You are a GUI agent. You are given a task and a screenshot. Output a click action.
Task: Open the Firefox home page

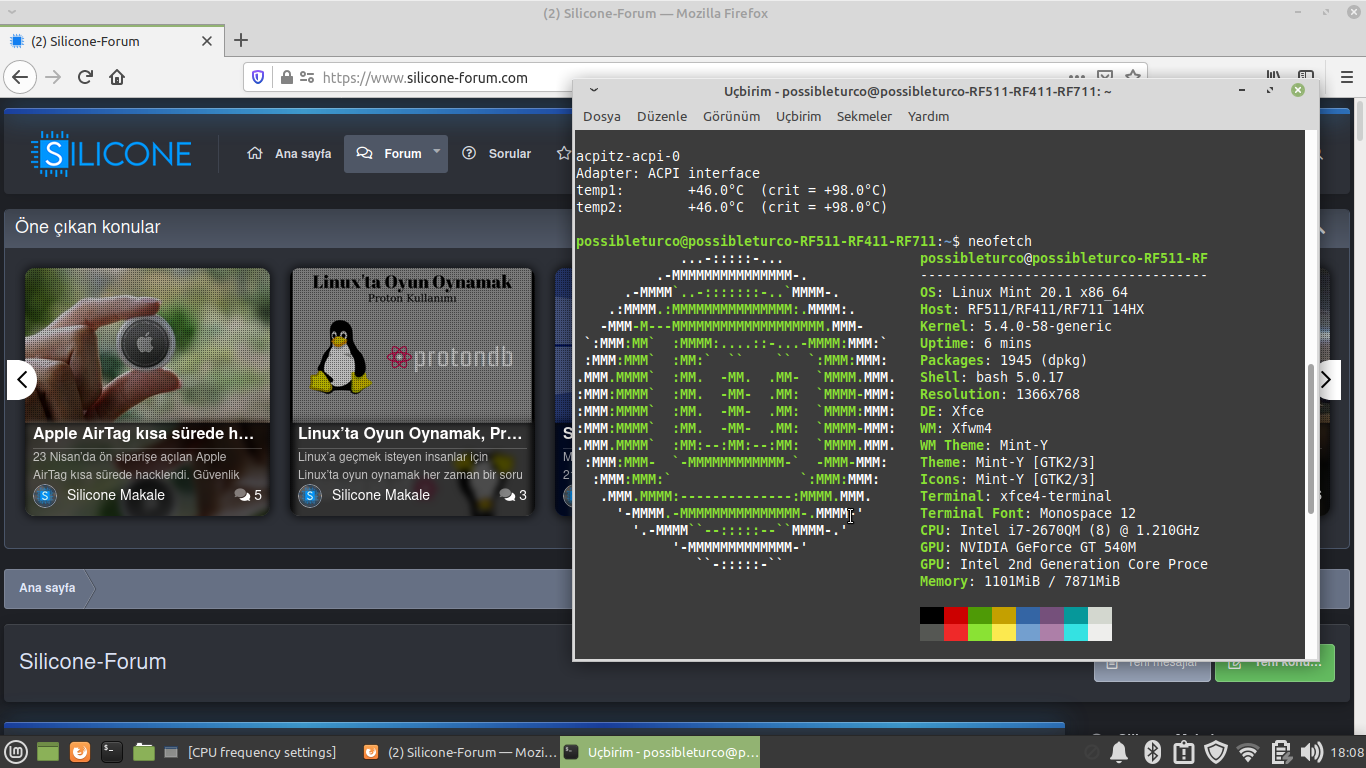117,77
